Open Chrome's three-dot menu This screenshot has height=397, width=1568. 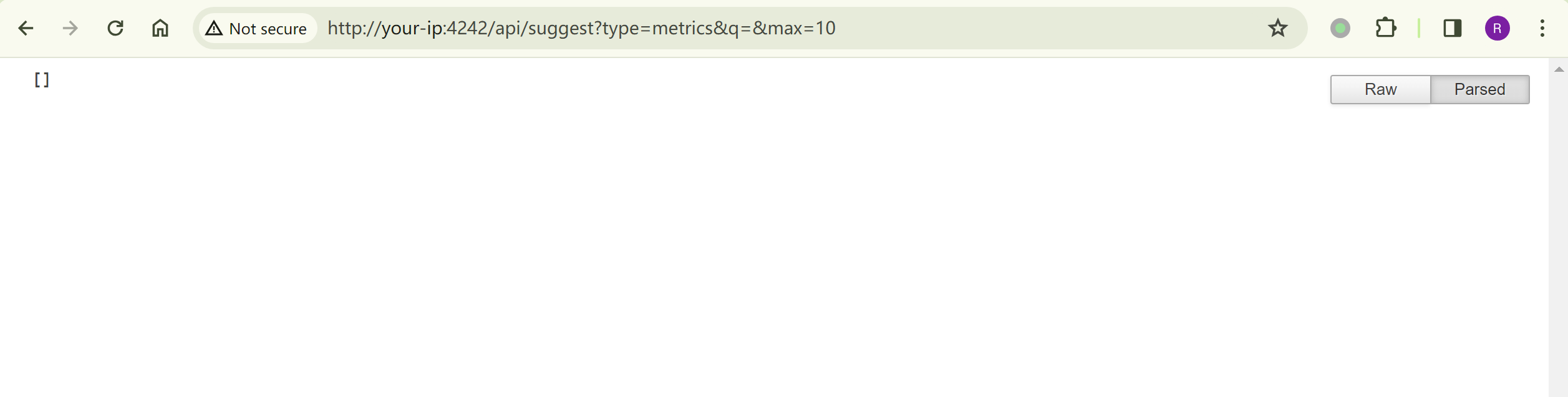click(1542, 28)
